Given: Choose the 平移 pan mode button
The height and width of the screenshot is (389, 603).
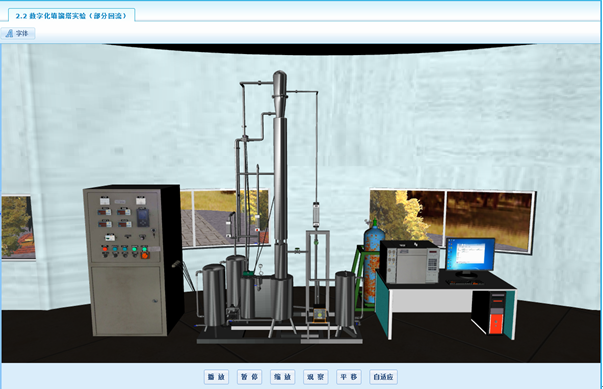Looking at the screenshot, I should pos(348,377).
